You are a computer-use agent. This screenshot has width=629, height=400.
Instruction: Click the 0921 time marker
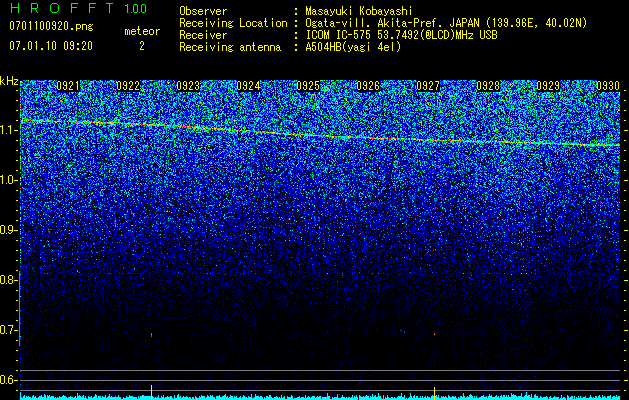(x=68, y=86)
